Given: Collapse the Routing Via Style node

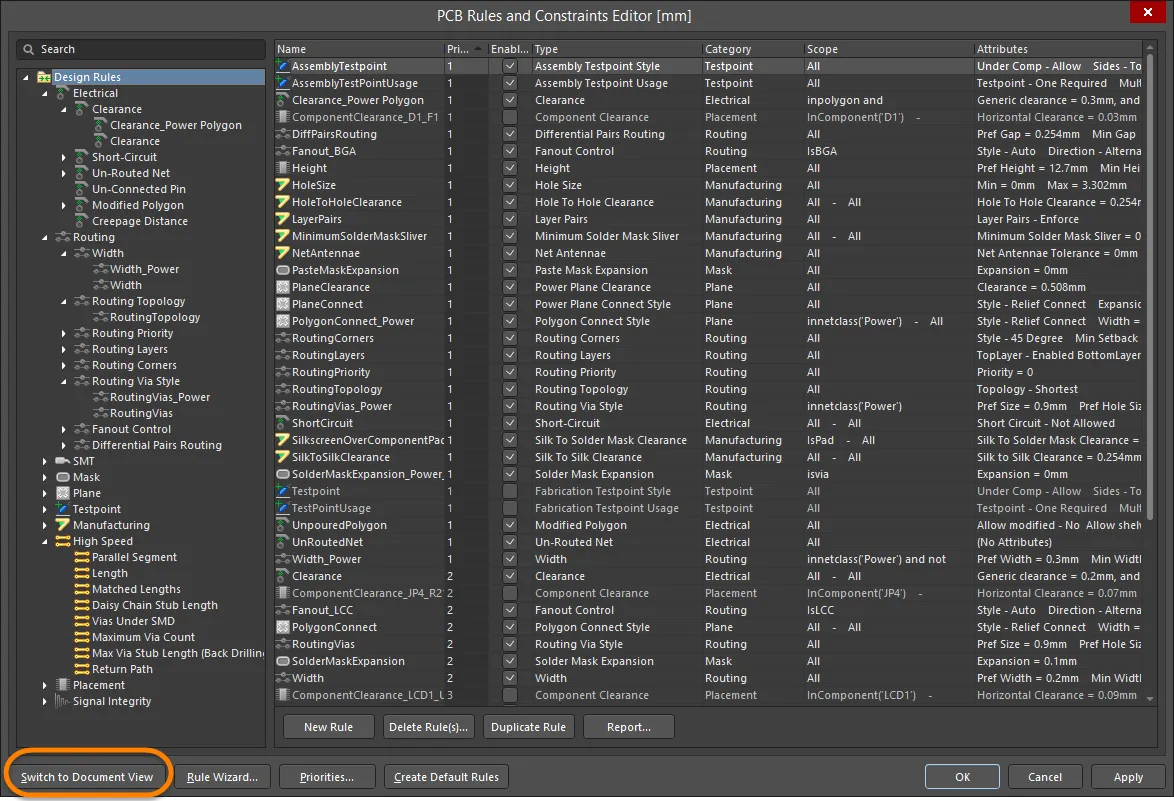Looking at the screenshot, I should [x=64, y=381].
